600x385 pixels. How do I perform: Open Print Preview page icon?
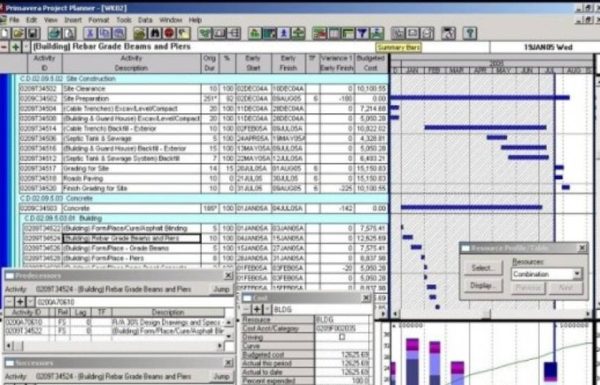69,33
